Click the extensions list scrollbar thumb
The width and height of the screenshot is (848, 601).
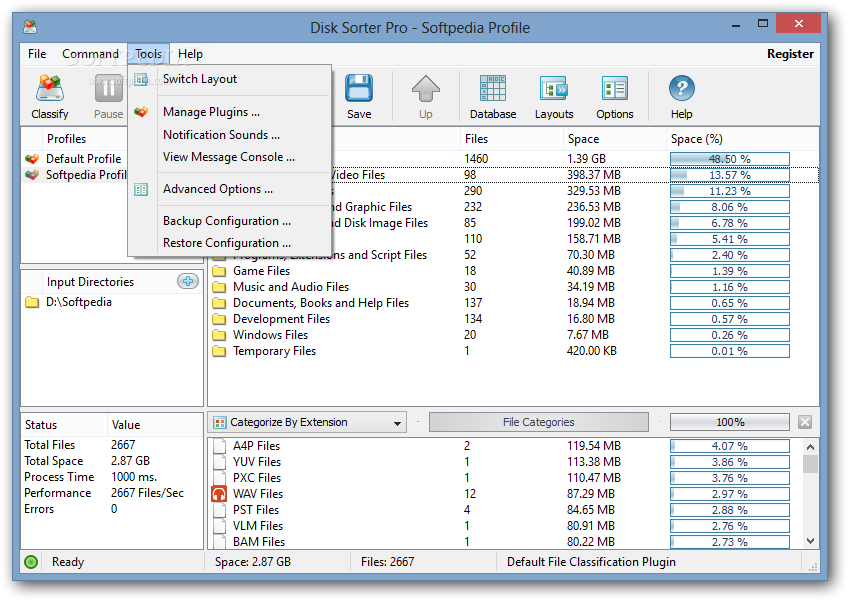click(x=810, y=464)
